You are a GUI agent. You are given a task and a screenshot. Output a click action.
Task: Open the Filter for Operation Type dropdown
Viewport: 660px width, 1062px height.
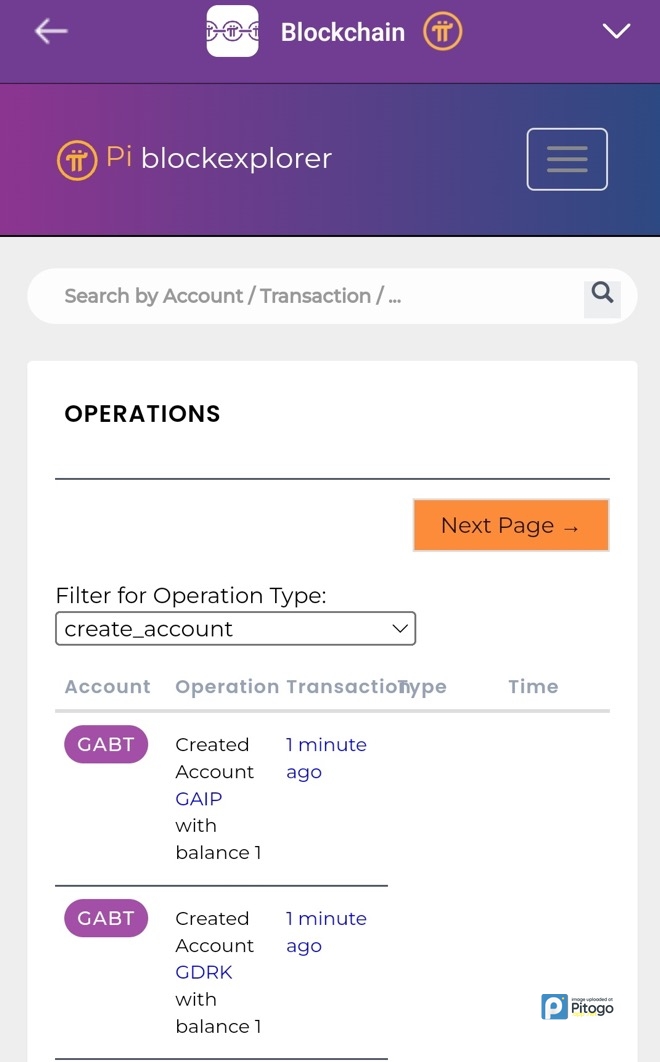(x=235, y=629)
